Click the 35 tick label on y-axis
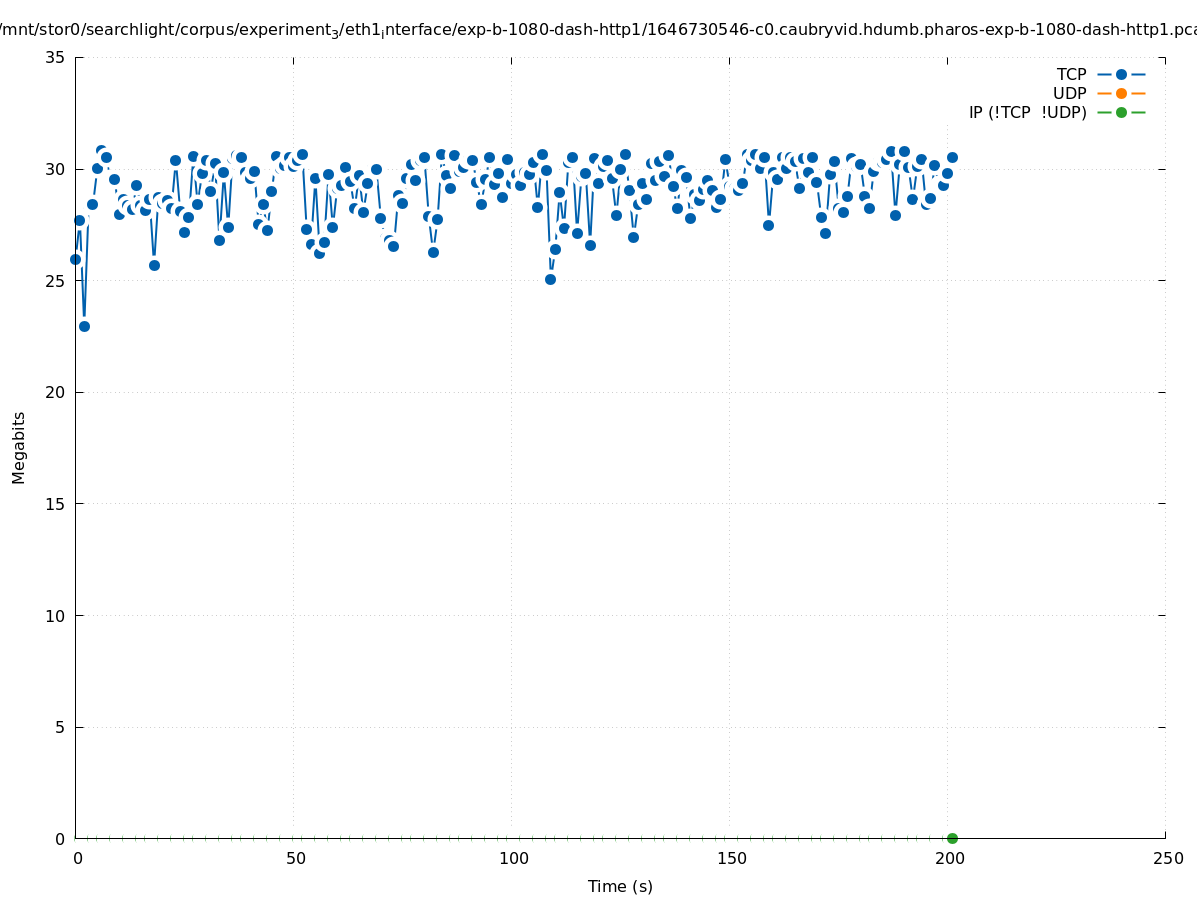1197x900 pixels. click(55, 57)
